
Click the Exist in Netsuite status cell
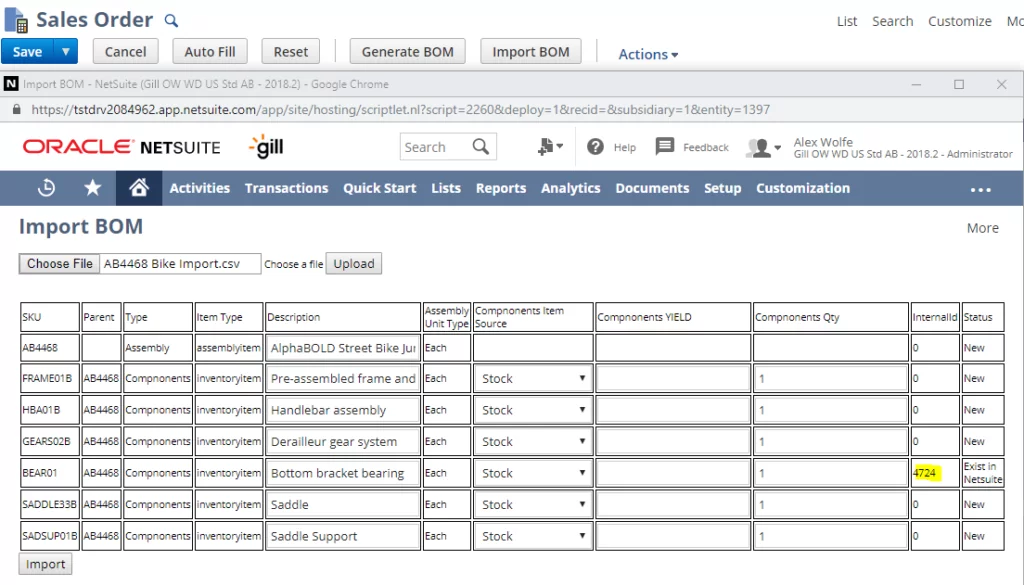click(x=983, y=473)
